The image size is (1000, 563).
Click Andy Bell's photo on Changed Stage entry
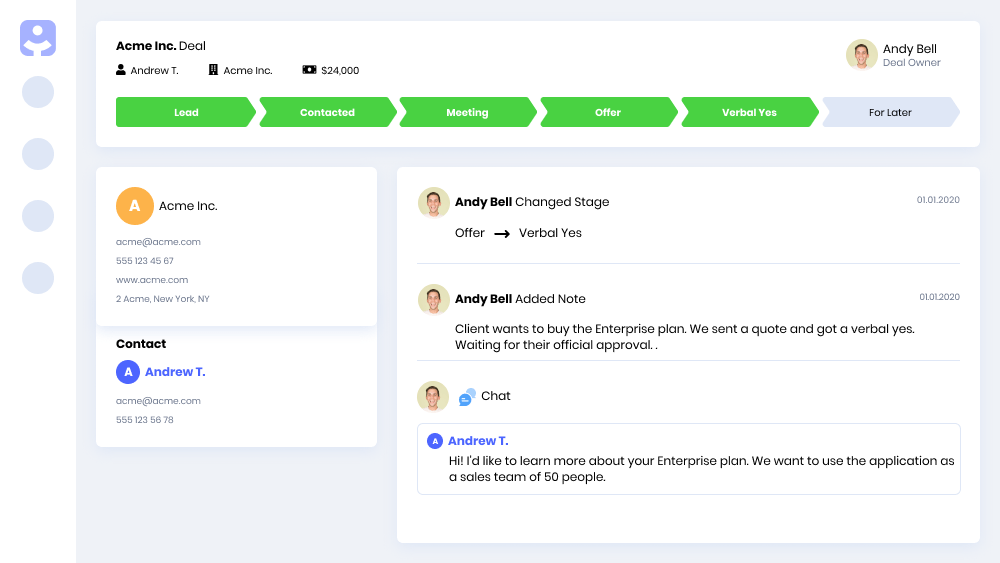pos(433,203)
